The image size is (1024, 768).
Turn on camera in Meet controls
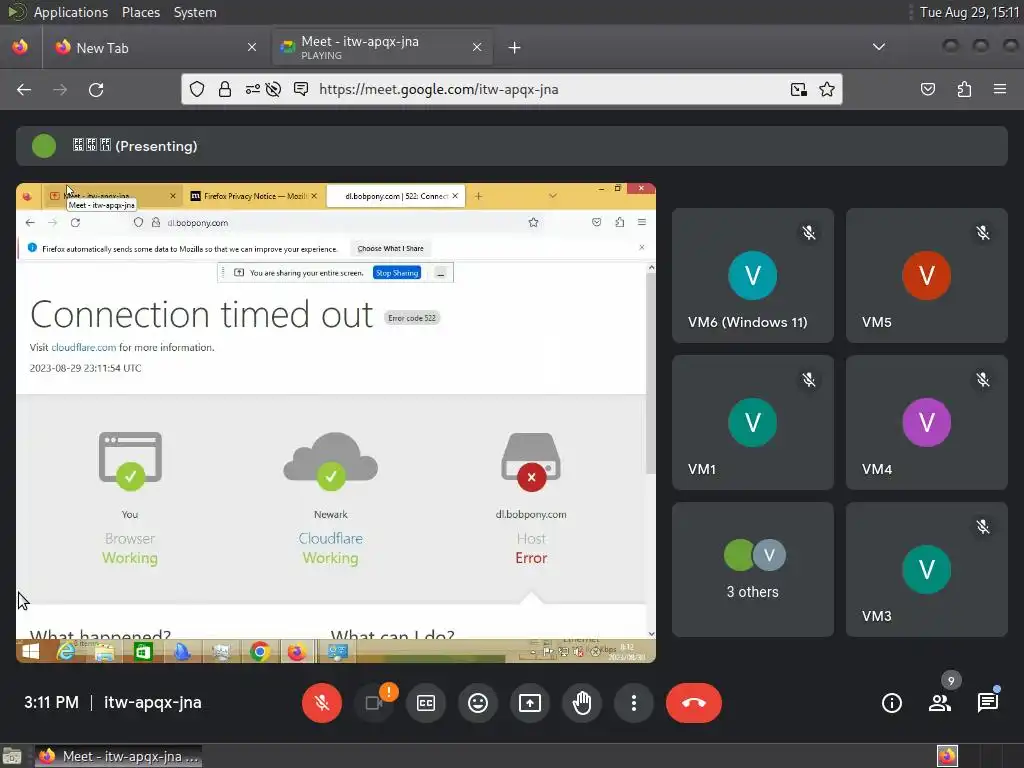click(374, 703)
